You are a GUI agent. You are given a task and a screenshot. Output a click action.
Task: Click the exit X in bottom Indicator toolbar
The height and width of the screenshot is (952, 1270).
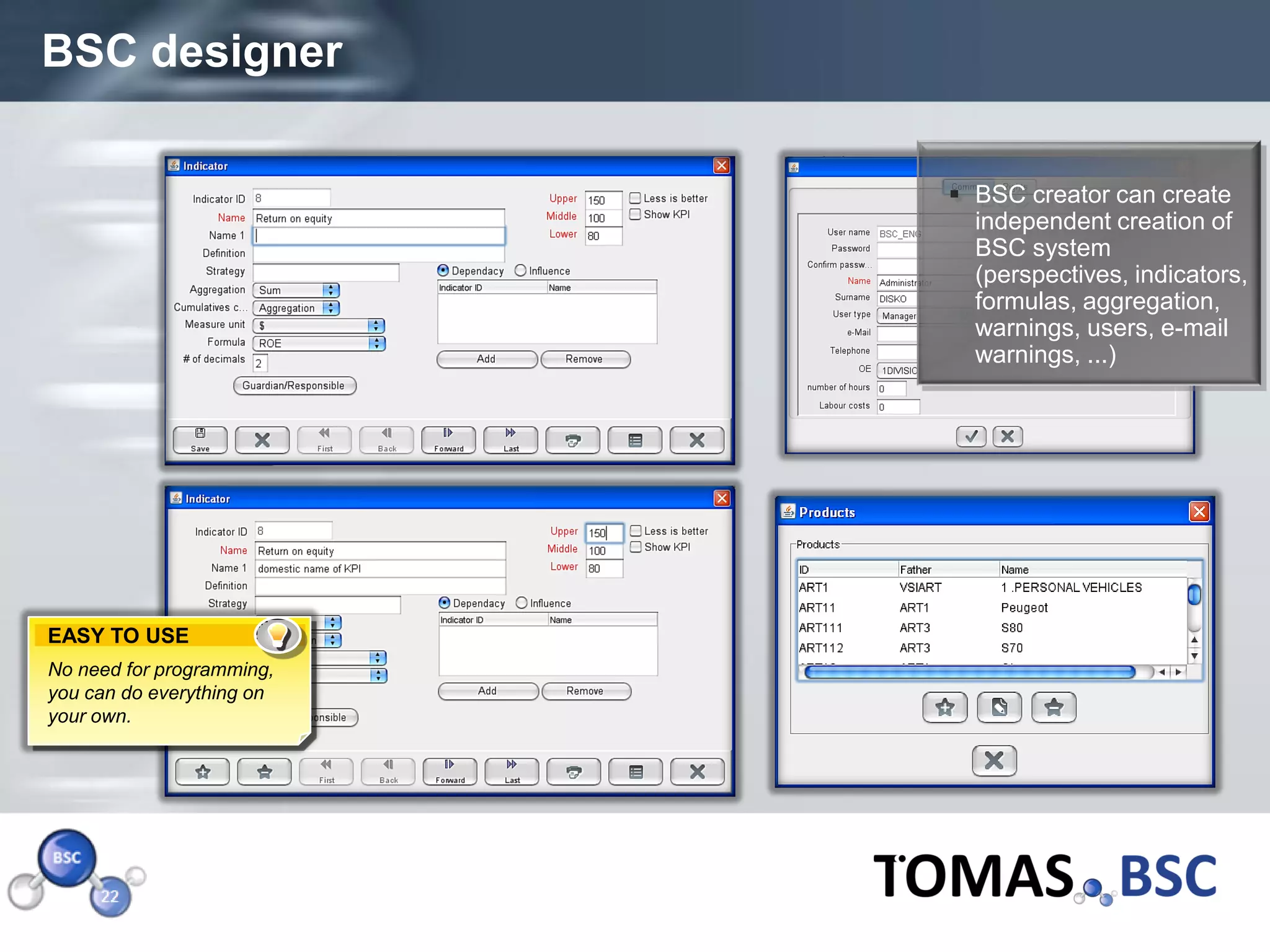[x=698, y=772]
